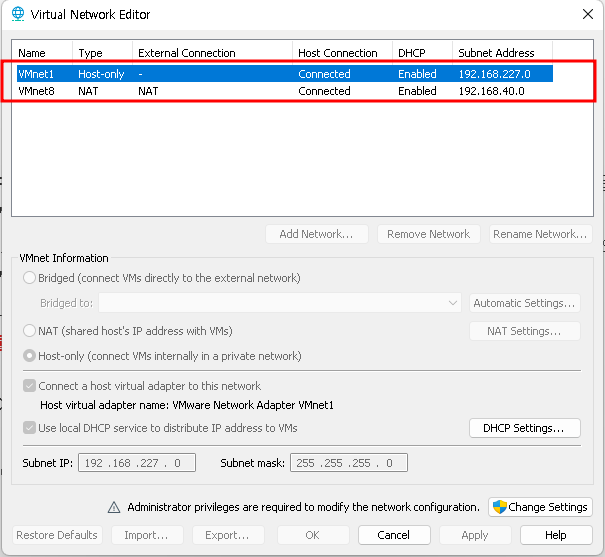
Task: Click the Subnet mask input field
Action: point(349,462)
